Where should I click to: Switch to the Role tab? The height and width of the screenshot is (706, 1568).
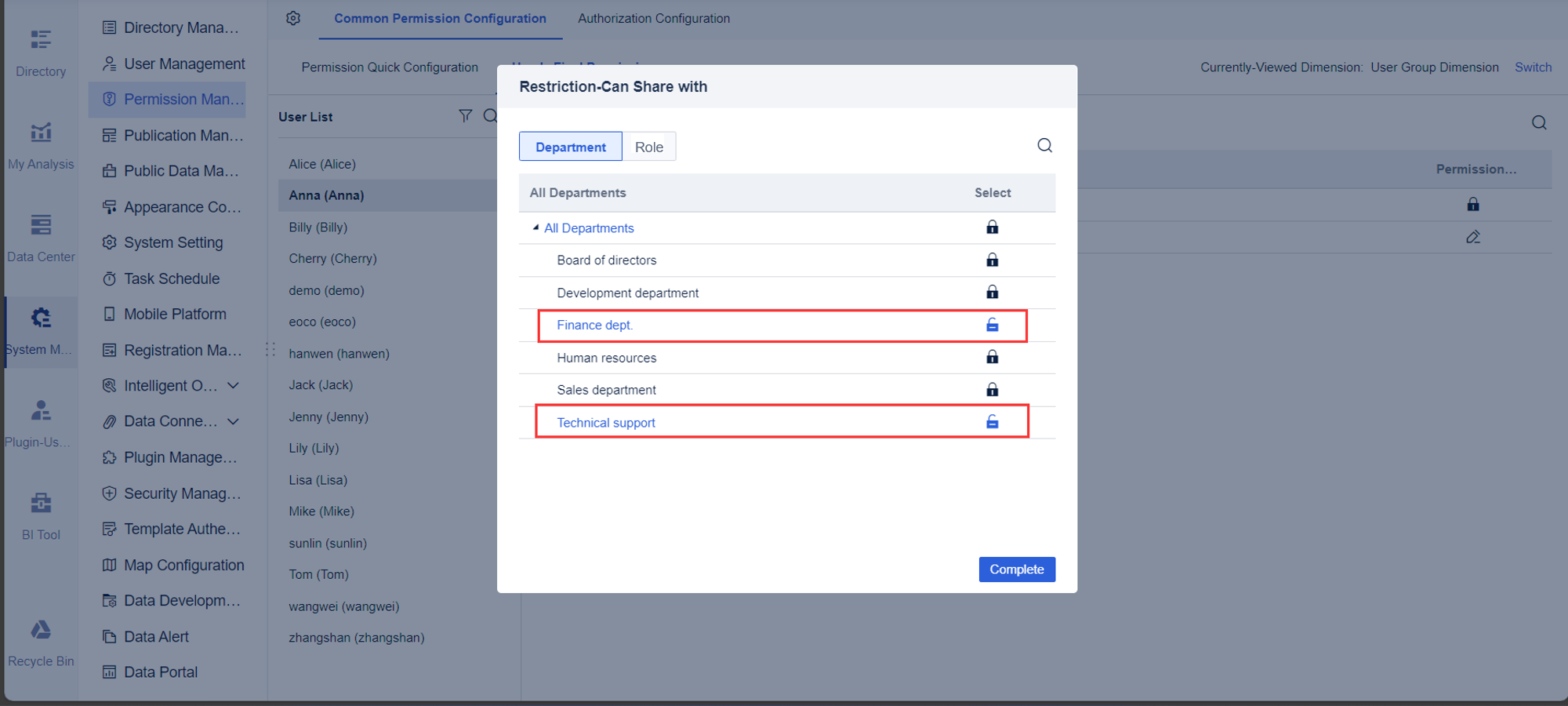click(649, 146)
